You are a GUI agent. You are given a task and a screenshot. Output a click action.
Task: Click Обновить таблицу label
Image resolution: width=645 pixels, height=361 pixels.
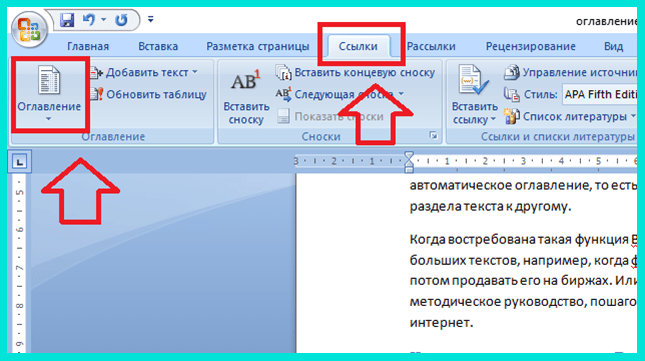point(156,95)
